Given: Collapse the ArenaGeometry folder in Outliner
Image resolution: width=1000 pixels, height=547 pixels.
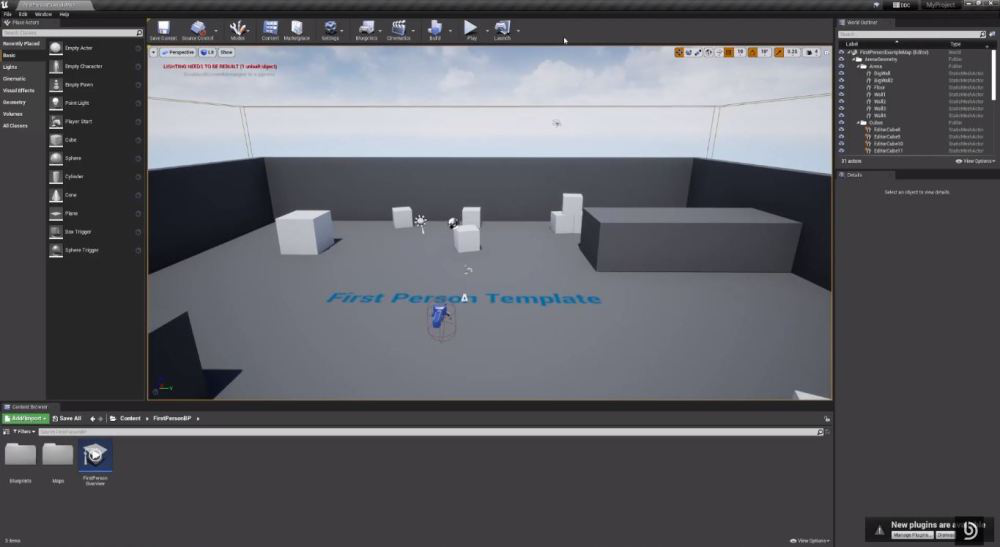Looking at the screenshot, I should coord(853,59).
